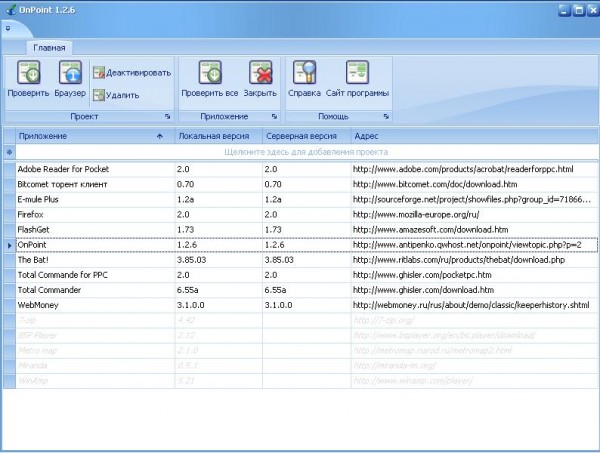Viewport: 600px width, 453px height.
Task: Open Справка help icon
Action: click(x=303, y=73)
